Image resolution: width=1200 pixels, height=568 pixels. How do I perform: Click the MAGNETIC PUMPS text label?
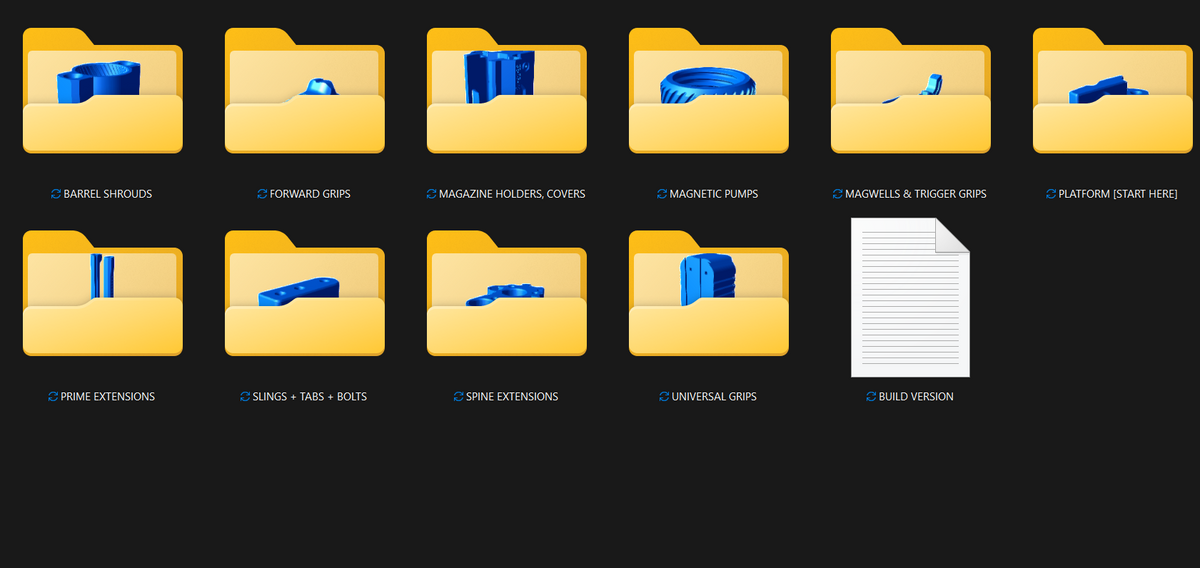[714, 194]
